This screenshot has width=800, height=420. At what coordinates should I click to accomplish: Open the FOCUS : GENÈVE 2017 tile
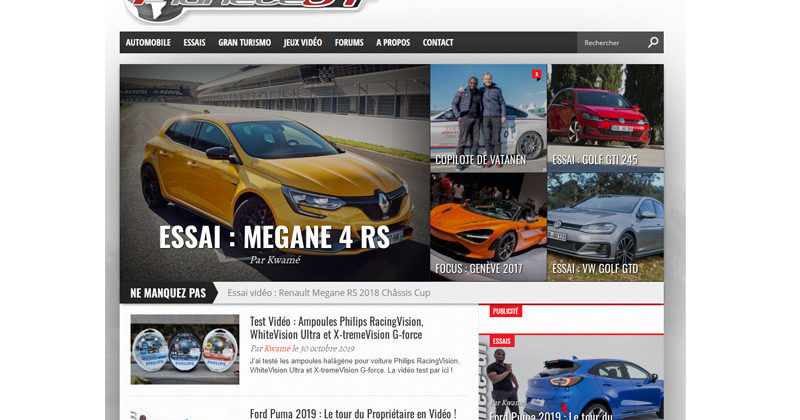[488, 227]
